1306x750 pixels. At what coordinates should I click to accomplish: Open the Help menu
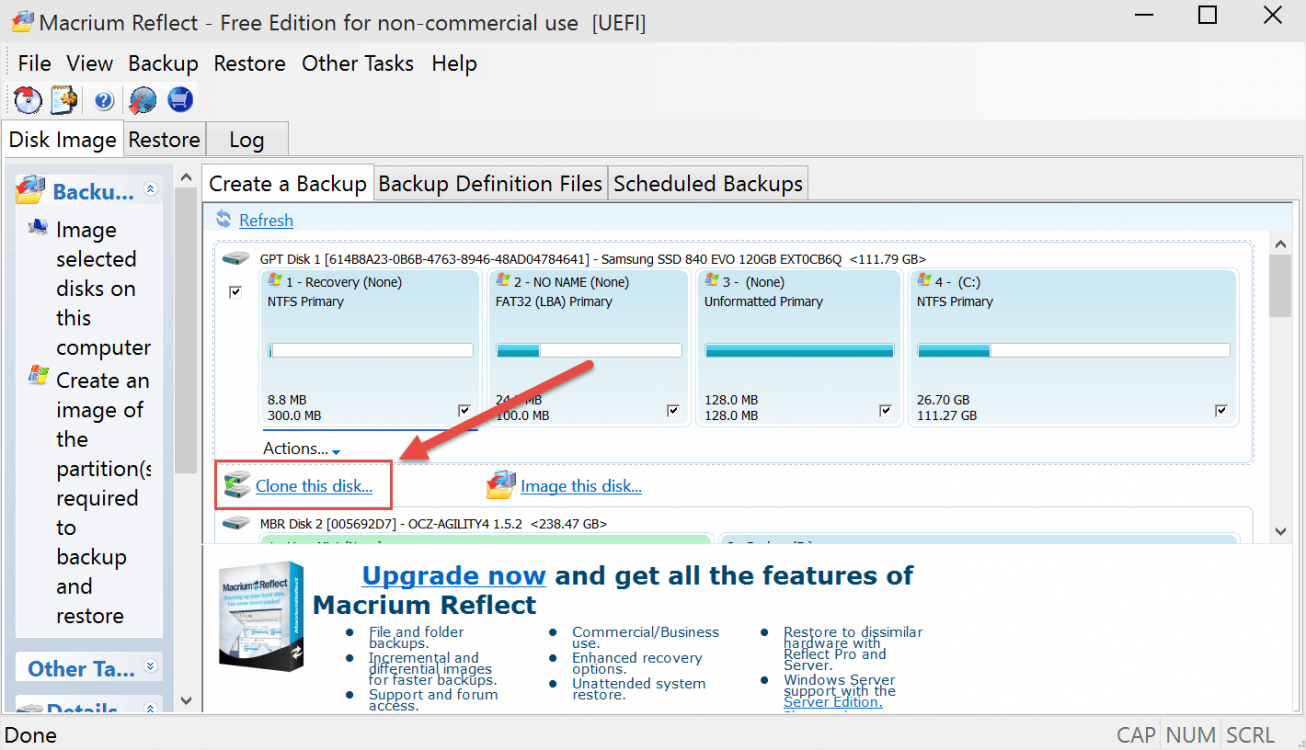click(x=454, y=63)
